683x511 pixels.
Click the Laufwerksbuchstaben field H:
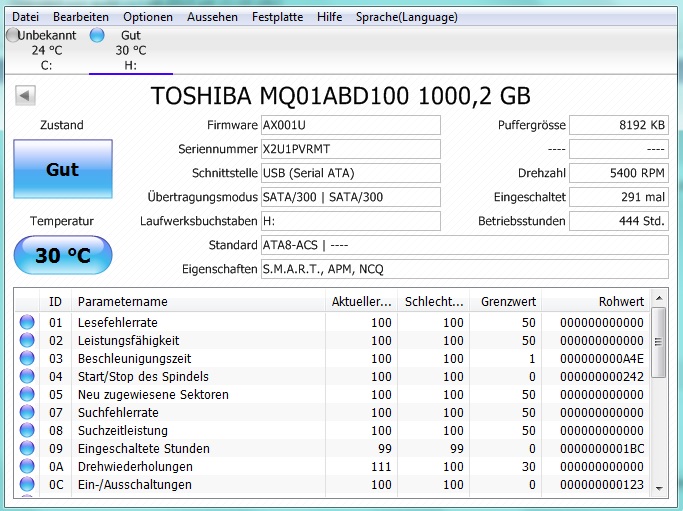351,221
